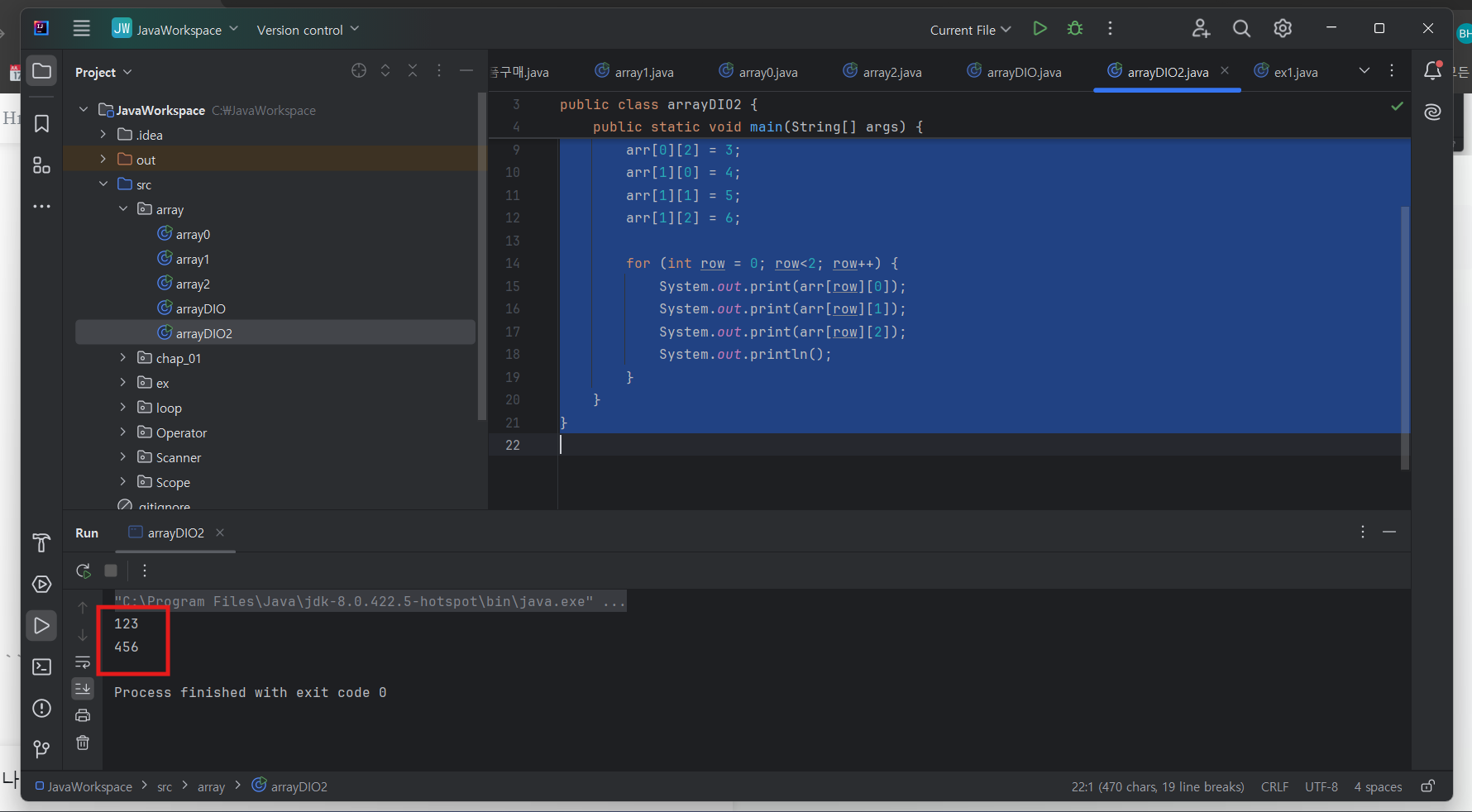This screenshot has height=812, width=1472.
Task: Open the Bookmarks tool window
Action: point(41,124)
